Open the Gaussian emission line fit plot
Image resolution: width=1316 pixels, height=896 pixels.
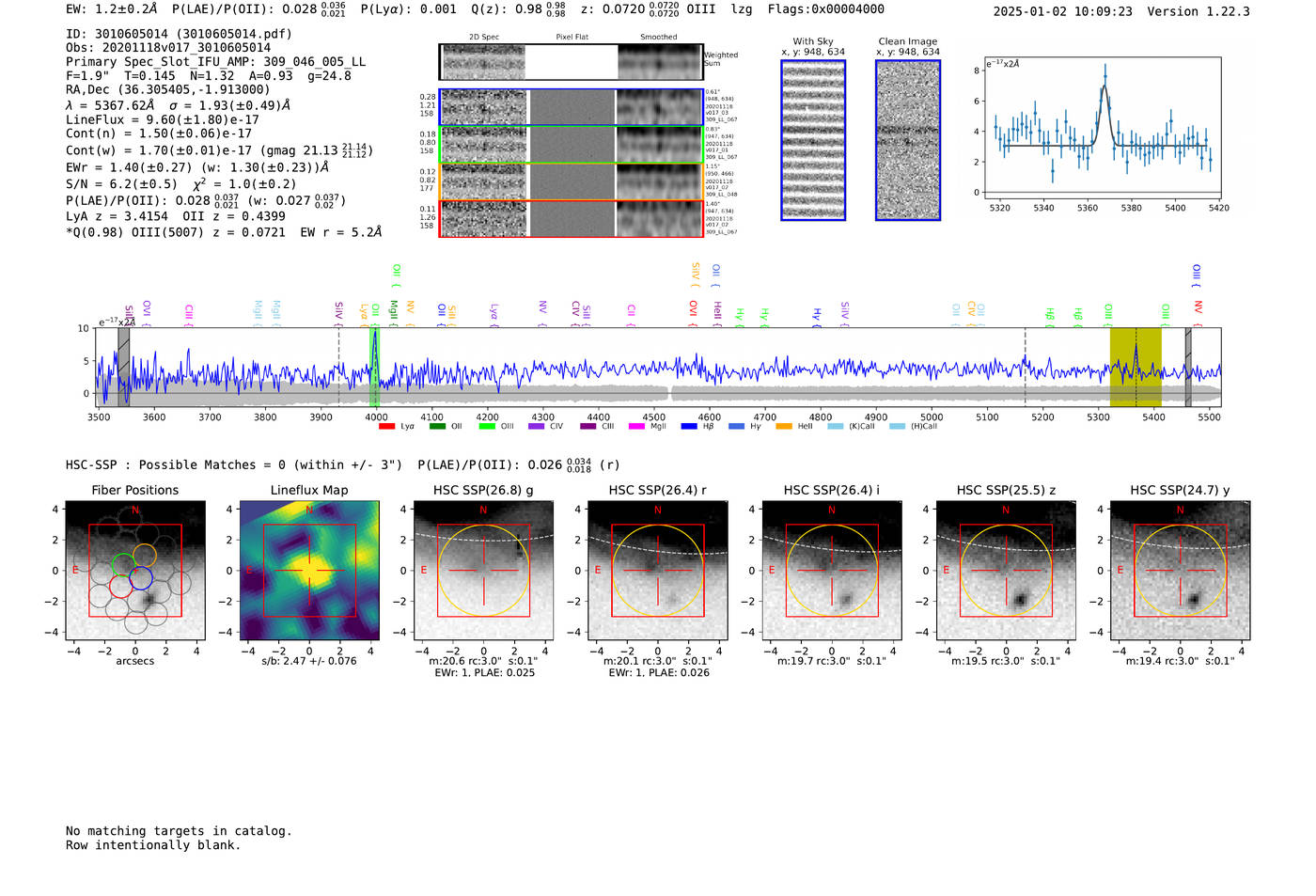point(1103,128)
